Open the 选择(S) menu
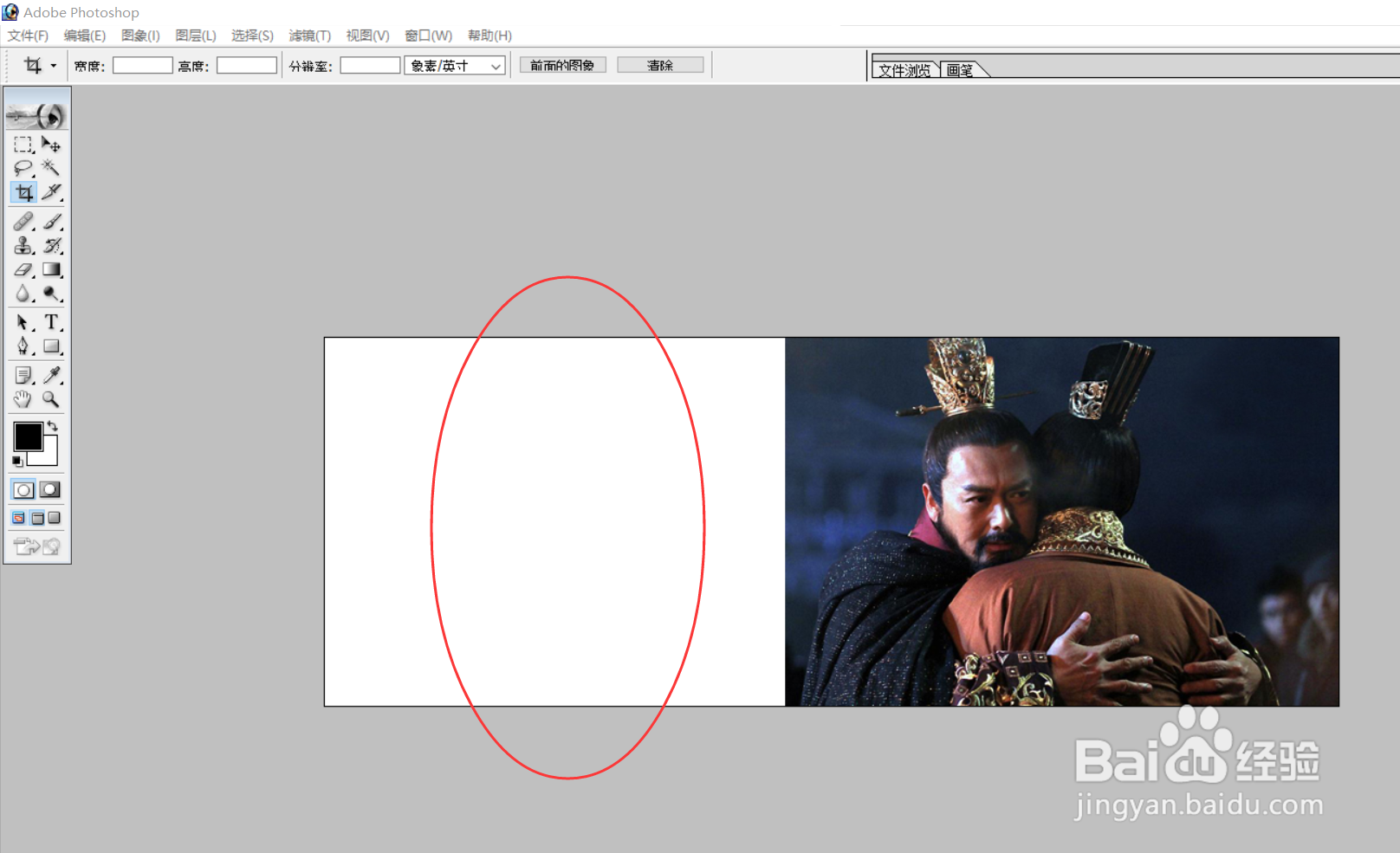1400x853 pixels. coord(252,36)
